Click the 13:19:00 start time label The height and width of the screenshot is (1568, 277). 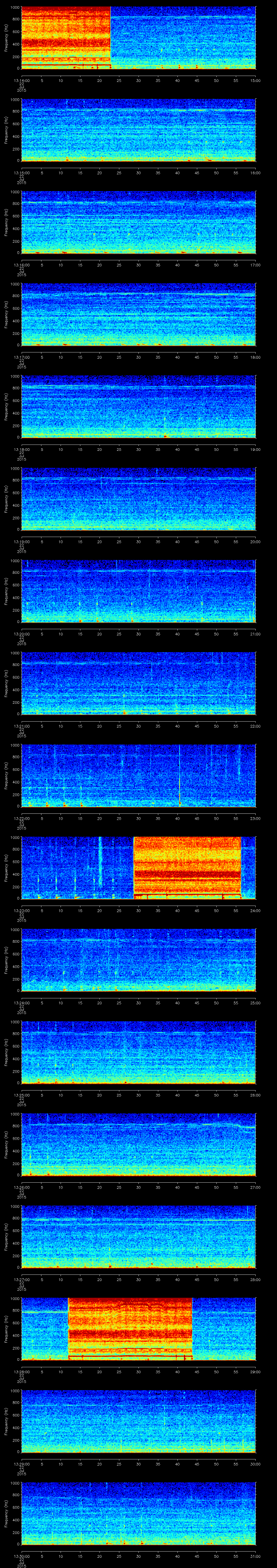pyautogui.click(x=21, y=542)
